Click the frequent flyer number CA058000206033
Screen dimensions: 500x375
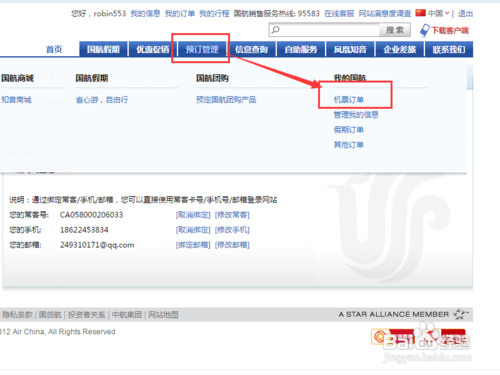(x=91, y=215)
